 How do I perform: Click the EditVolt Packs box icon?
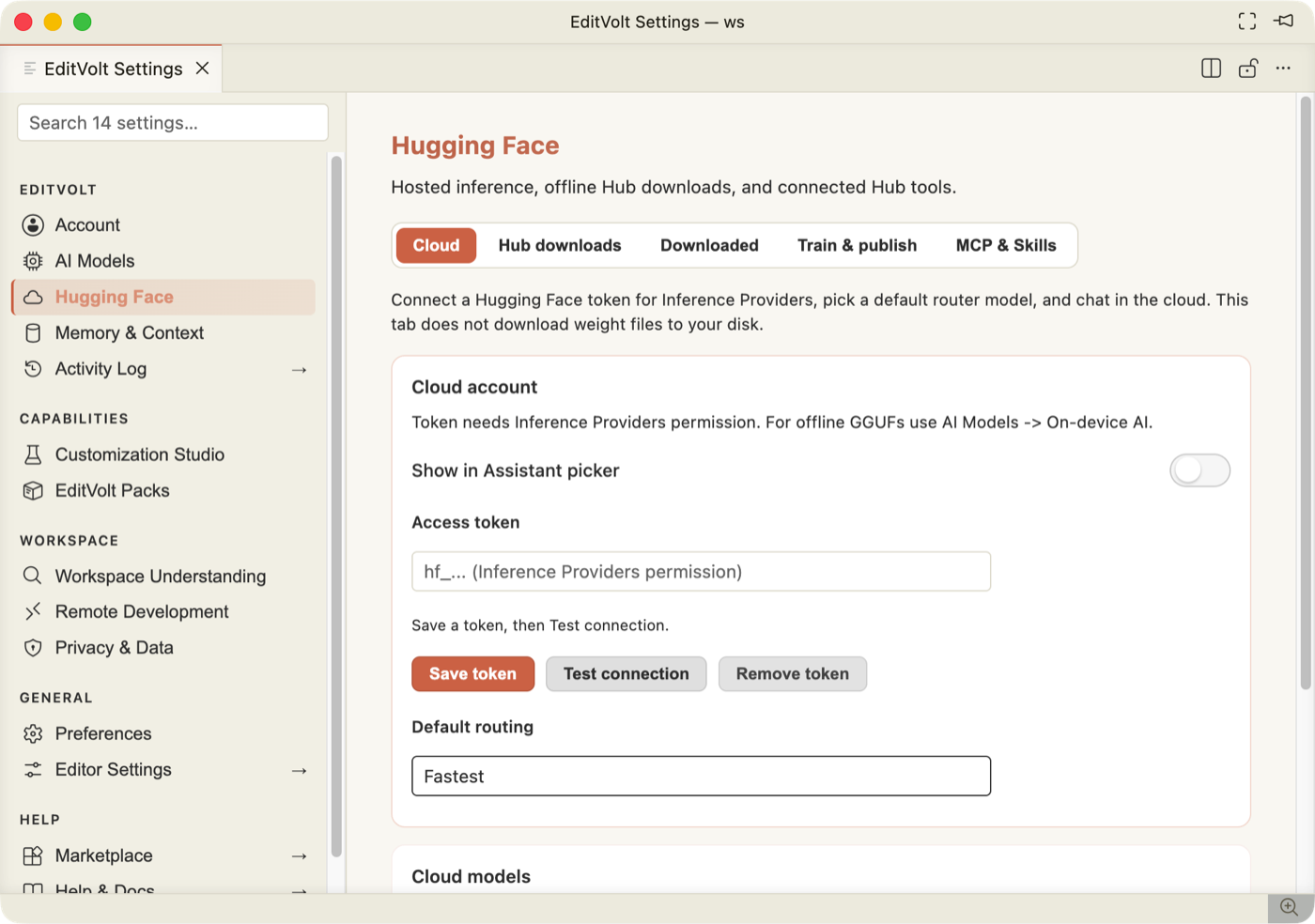point(33,490)
